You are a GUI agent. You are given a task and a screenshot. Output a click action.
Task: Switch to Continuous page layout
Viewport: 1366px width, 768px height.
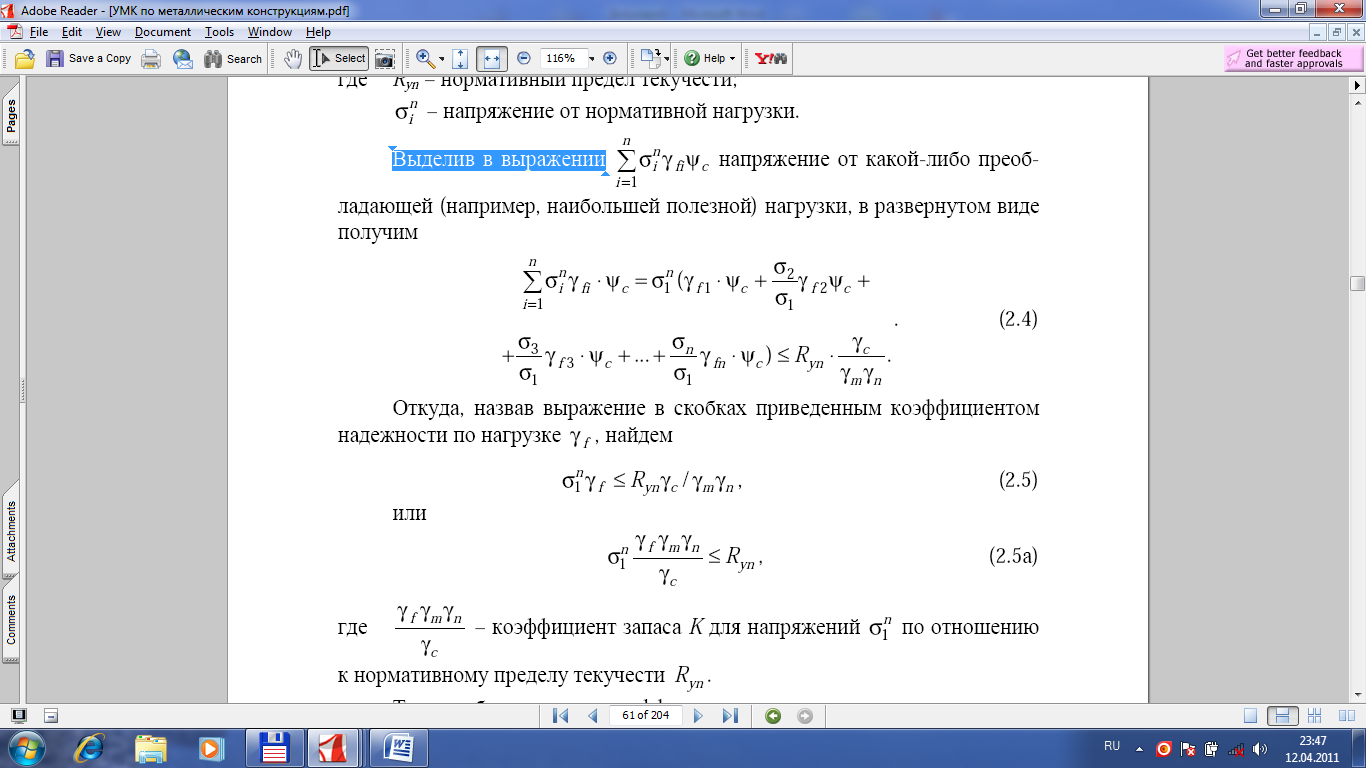pos(1282,715)
